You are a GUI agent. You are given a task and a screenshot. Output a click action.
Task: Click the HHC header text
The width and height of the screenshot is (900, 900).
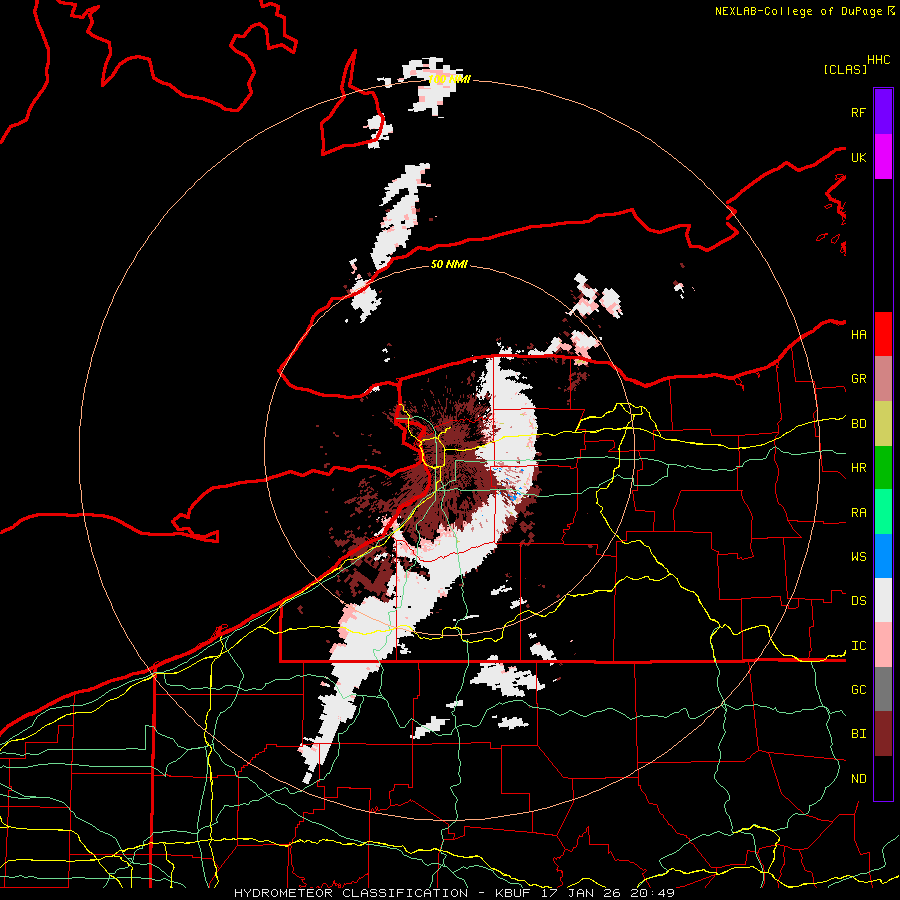coord(878,60)
